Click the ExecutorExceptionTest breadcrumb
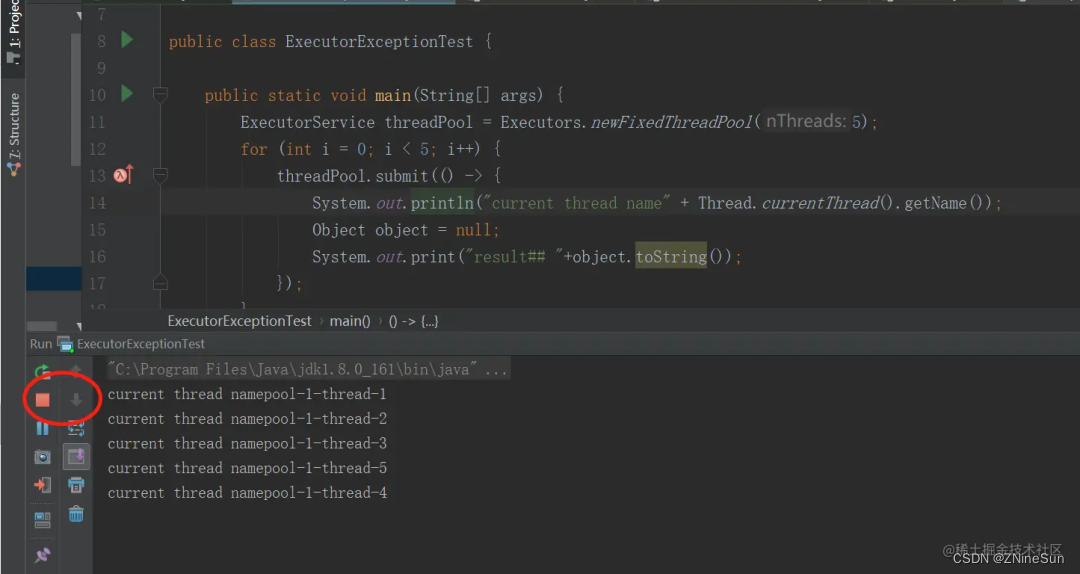The image size is (1080, 574). pos(239,321)
